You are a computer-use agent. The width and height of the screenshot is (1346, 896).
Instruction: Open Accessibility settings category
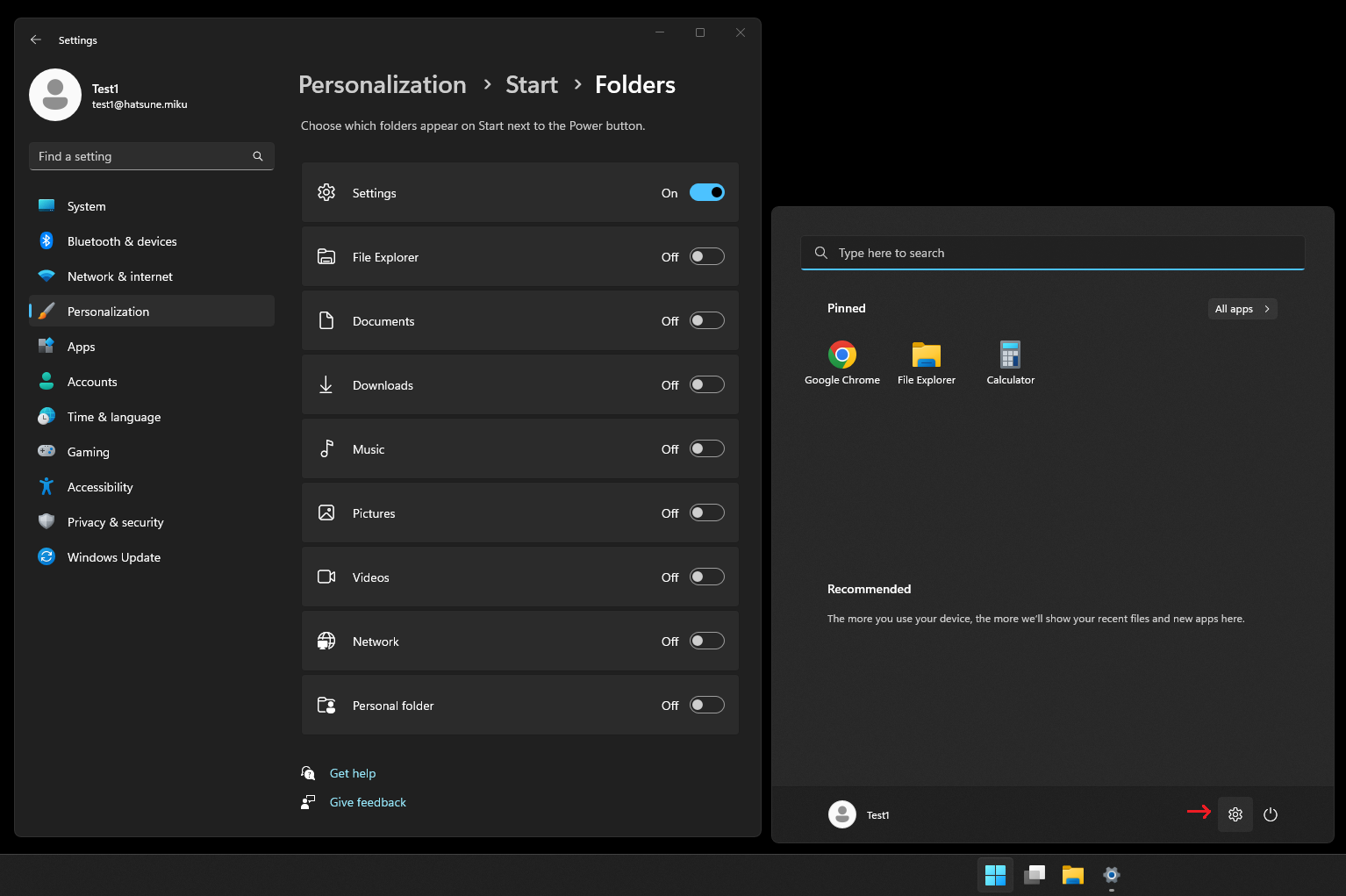152,487
